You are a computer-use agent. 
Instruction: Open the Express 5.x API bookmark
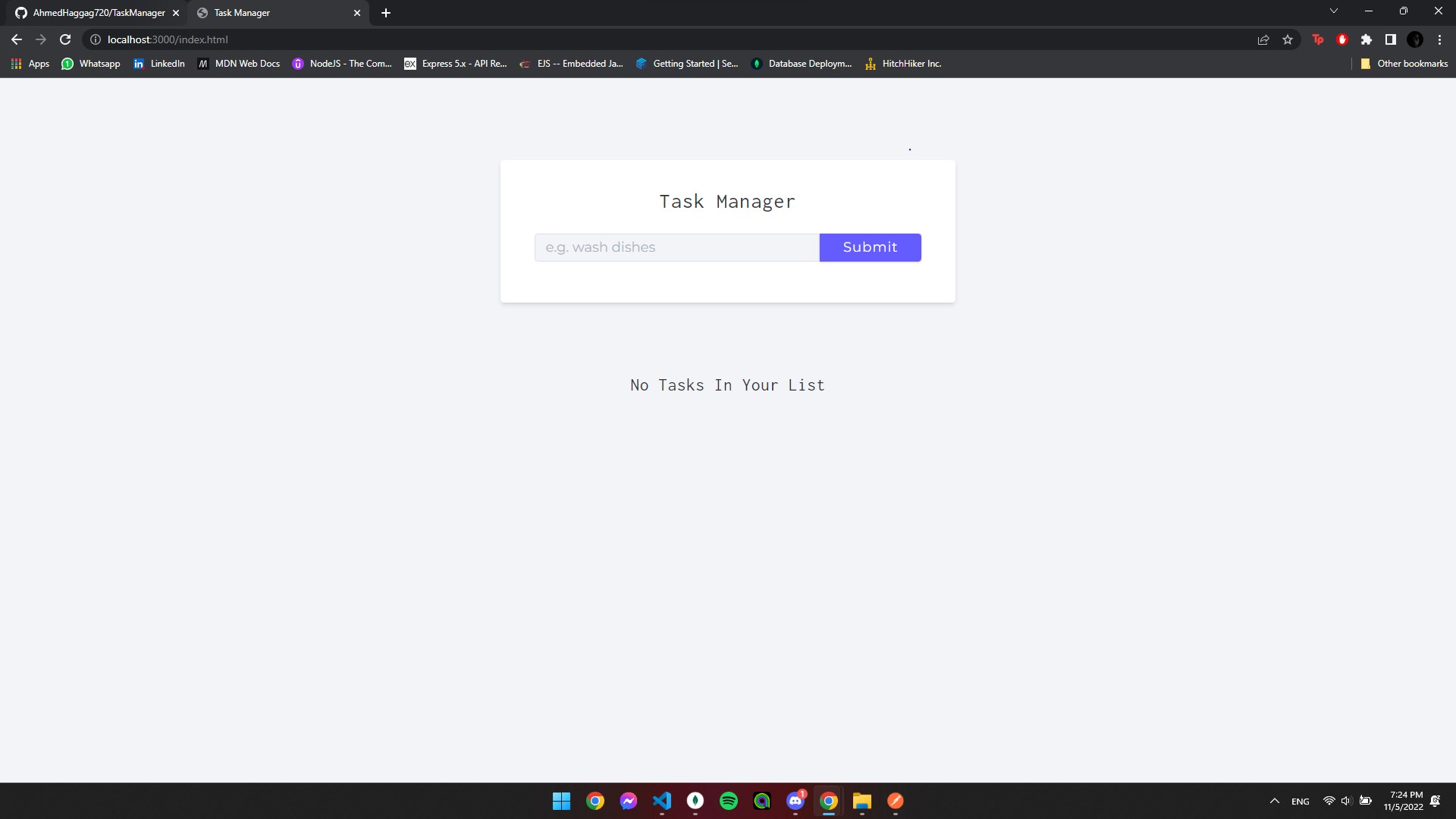(x=456, y=64)
